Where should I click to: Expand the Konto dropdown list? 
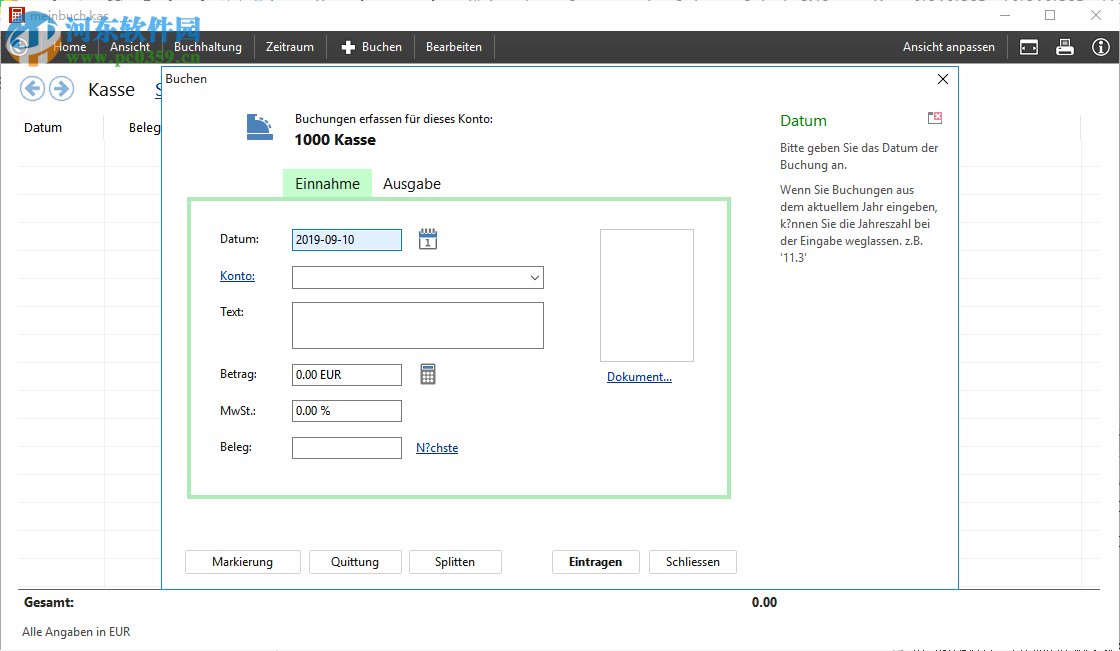pyautogui.click(x=534, y=277)
